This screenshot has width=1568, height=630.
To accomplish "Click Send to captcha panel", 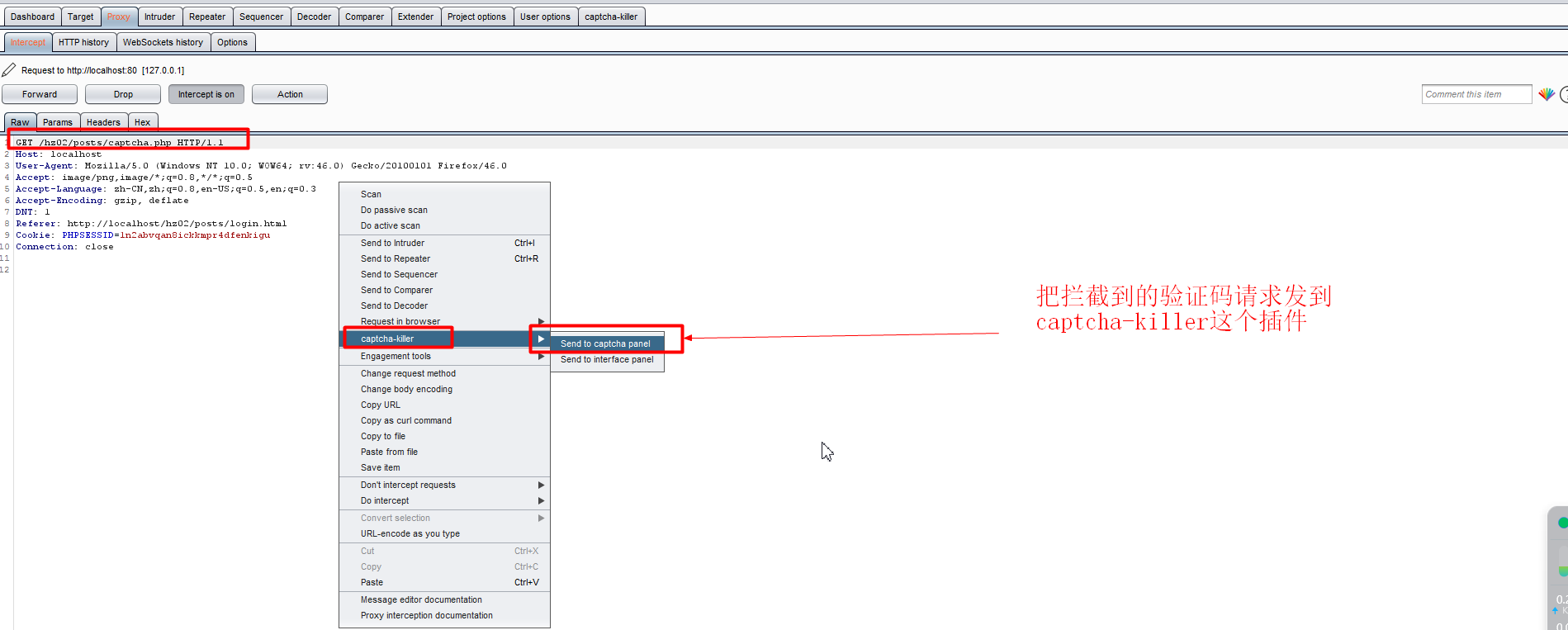I will (607, 344).
